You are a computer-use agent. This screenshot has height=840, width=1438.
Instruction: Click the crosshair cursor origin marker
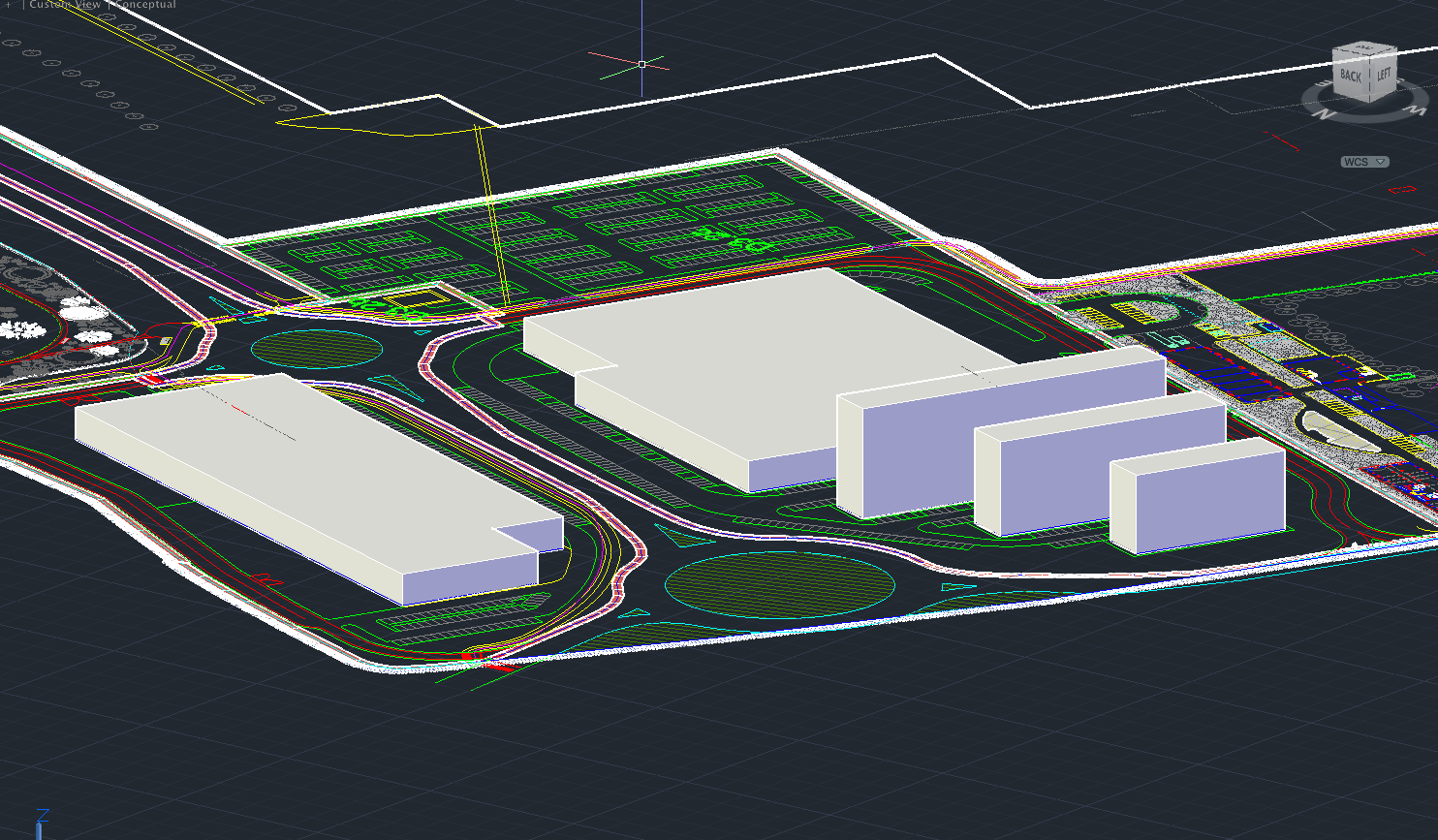point(641,64)
